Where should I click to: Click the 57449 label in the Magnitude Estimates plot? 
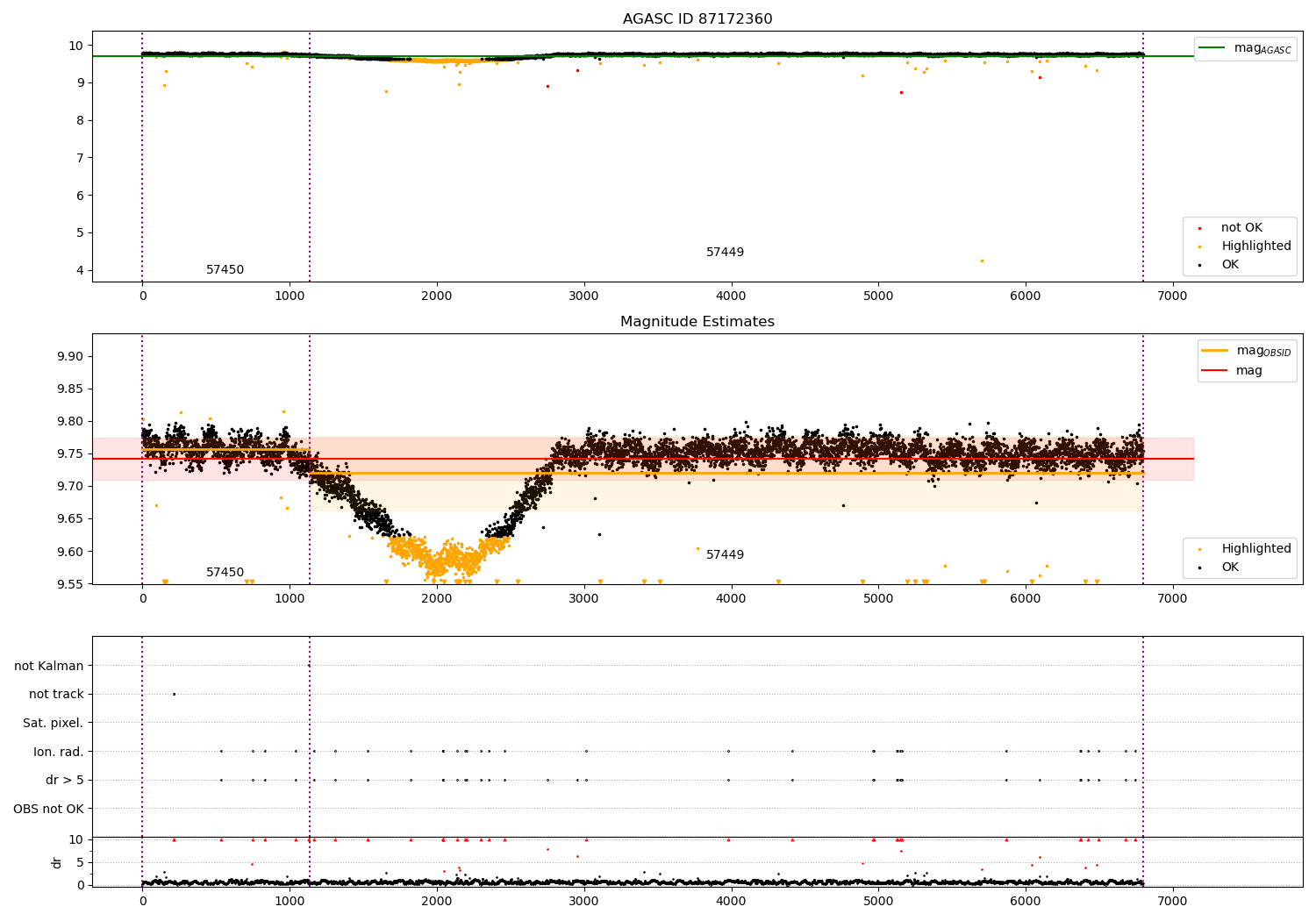725,555
